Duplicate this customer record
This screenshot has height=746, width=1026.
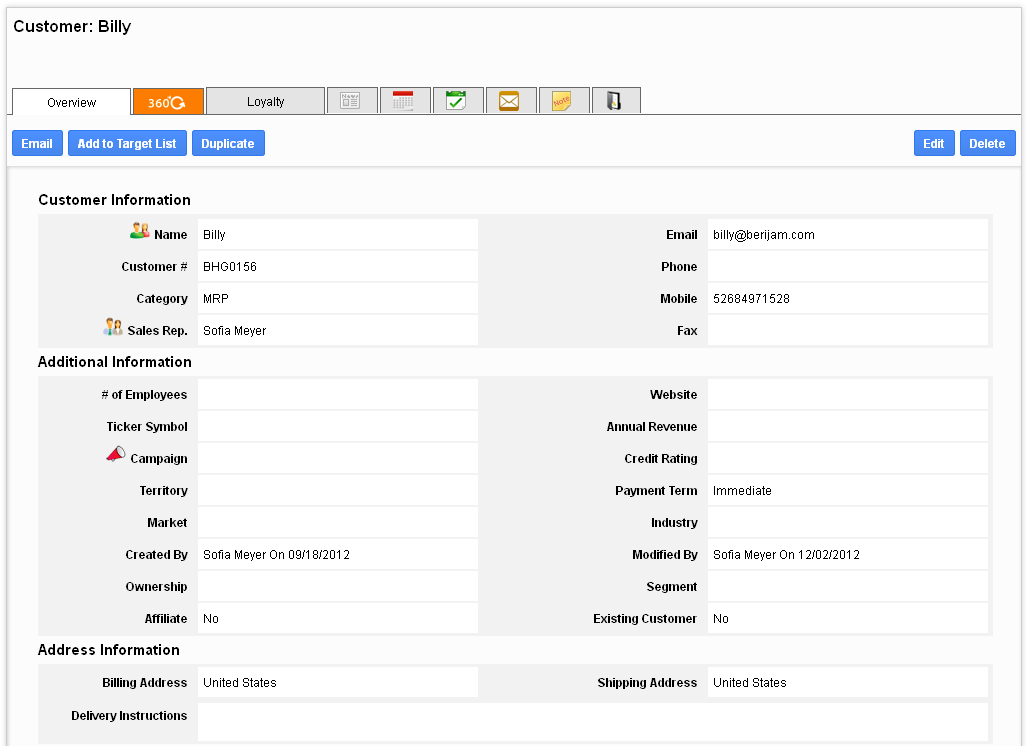pyautogui.click(x=228, y=144)
